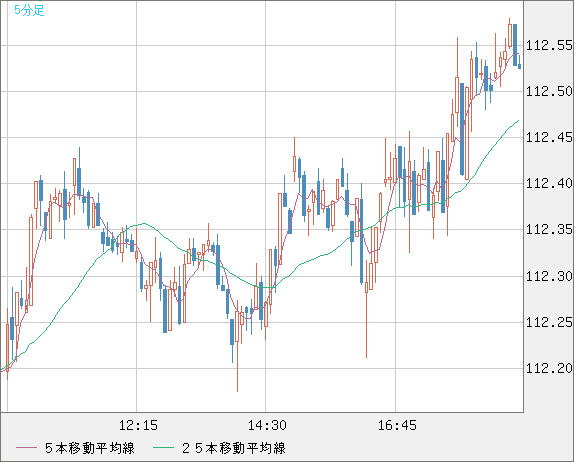
Task: Click the 14:30 time axis label
Action: tap(267, 425)
